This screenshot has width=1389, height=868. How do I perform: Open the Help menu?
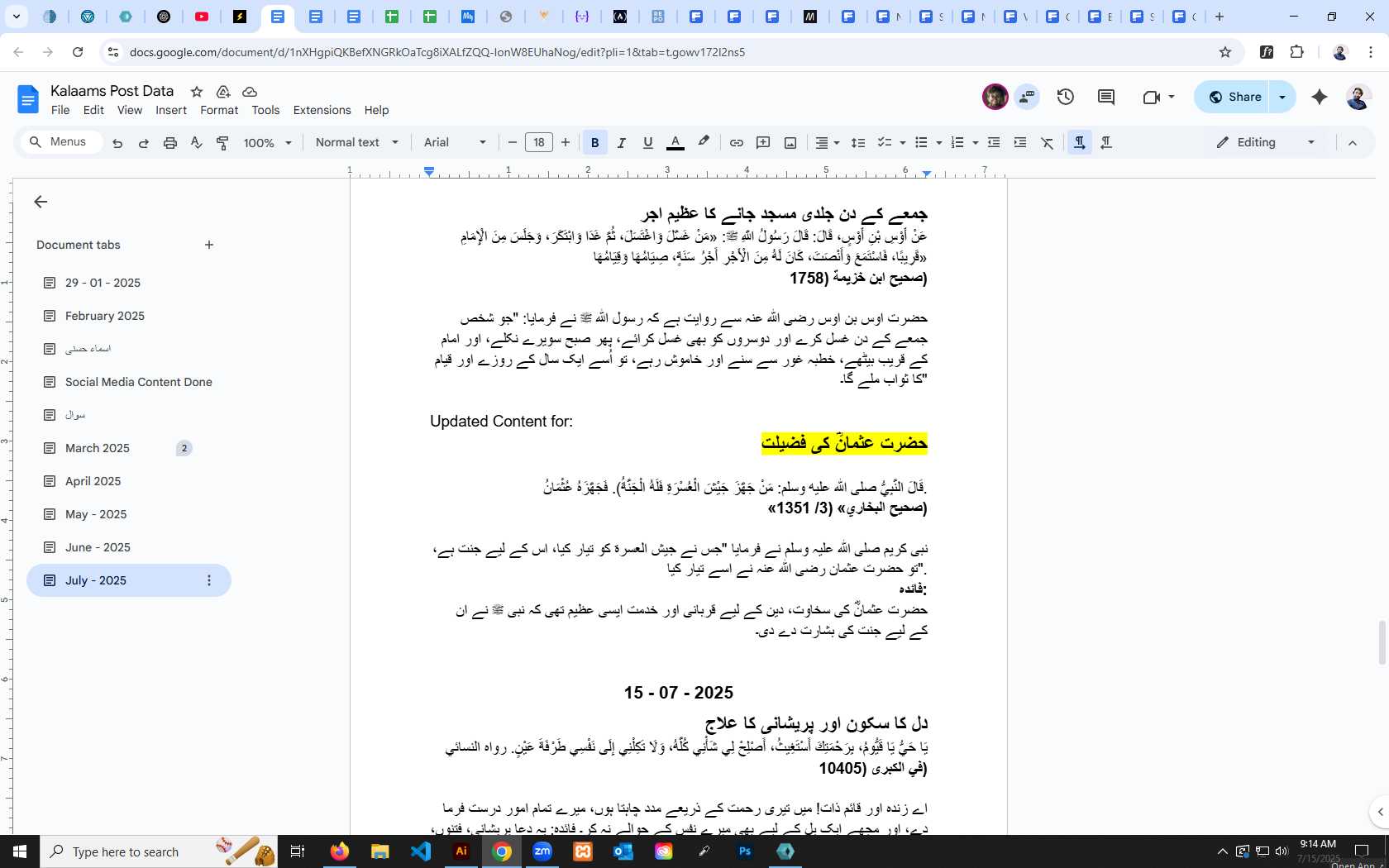tap(376, 110)
